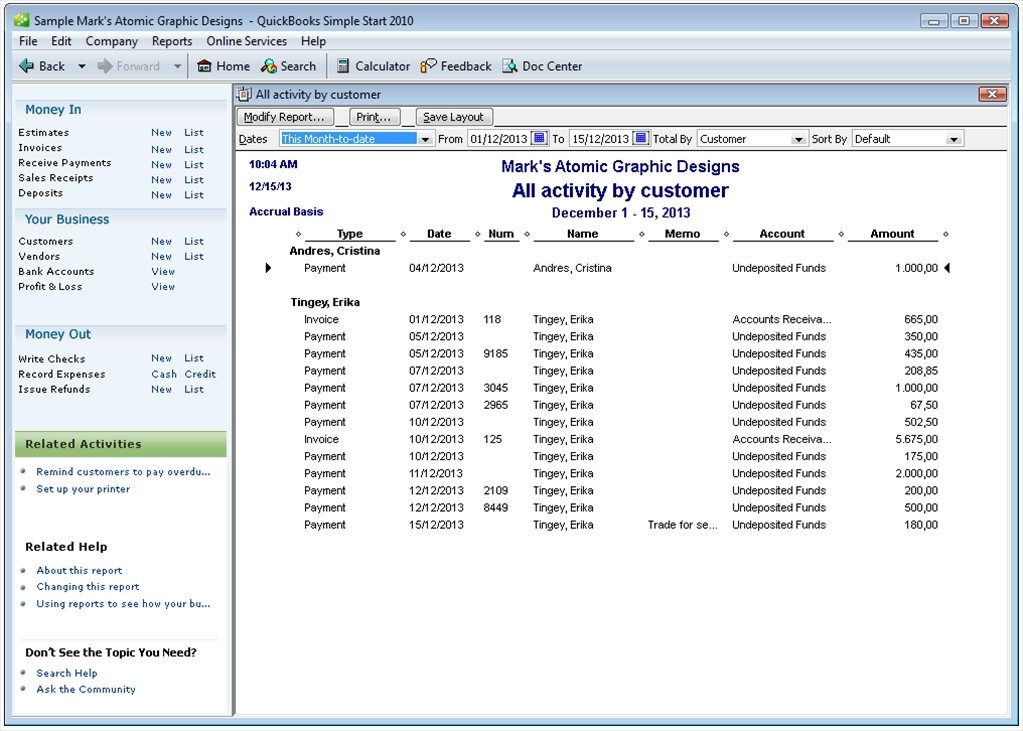Open the Online Services menu
Screen dimensions: 1023x731
point(247,41)
